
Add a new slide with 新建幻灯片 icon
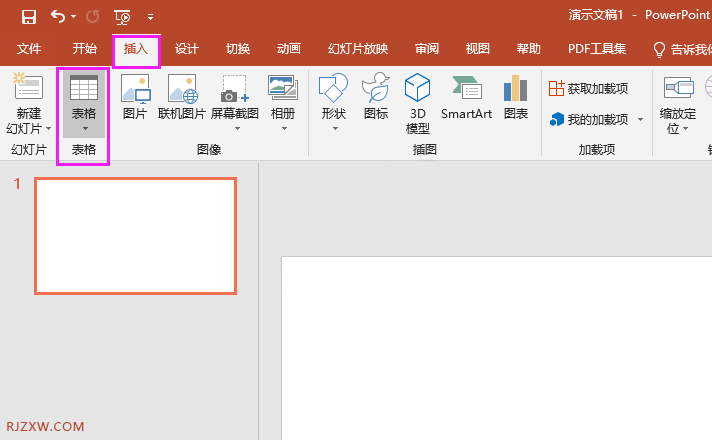pos(28,86)
